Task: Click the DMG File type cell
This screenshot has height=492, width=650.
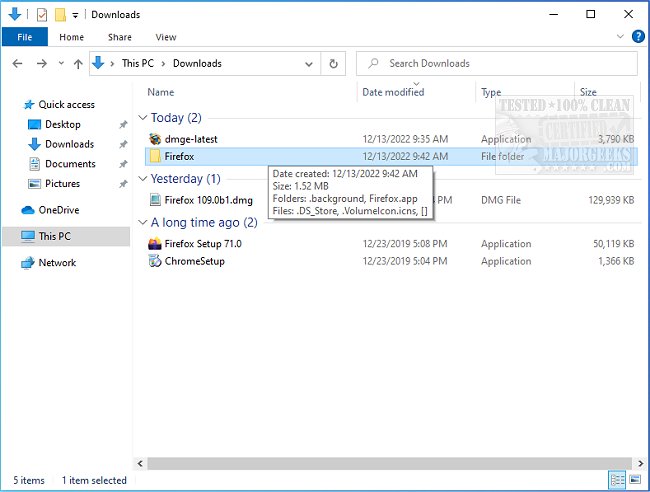Action: (501, 200)
